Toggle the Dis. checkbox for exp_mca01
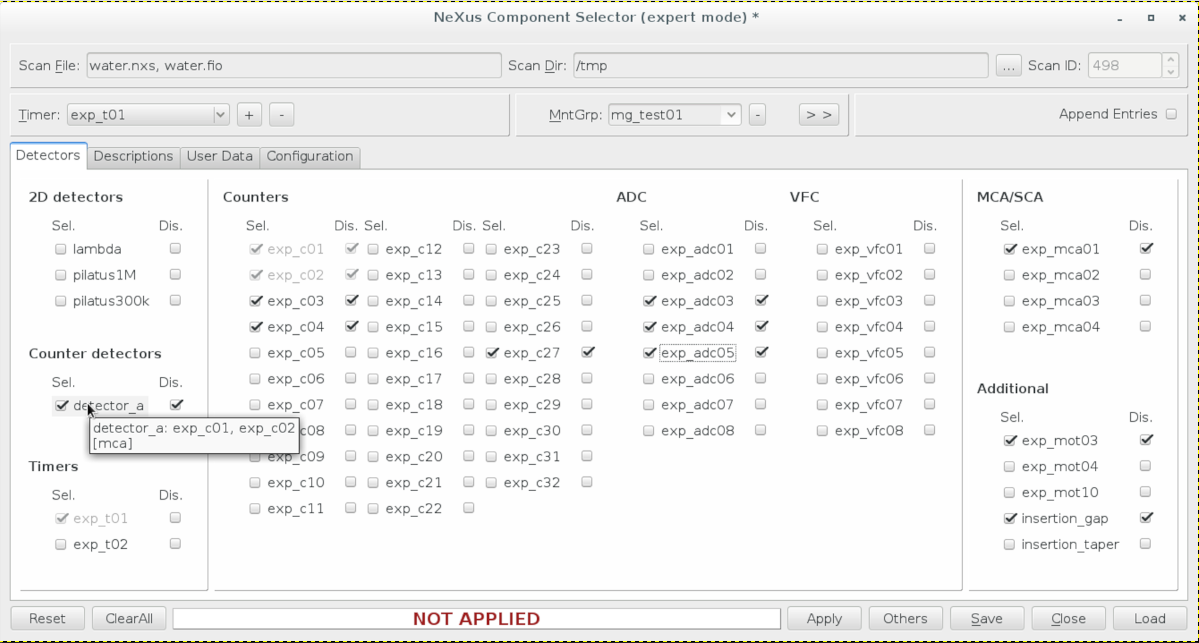 click(1146, 248)
